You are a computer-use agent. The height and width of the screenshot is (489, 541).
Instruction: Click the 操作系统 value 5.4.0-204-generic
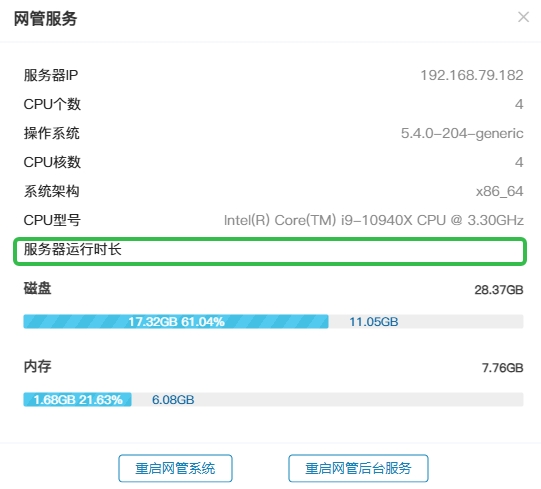point(462,133)
